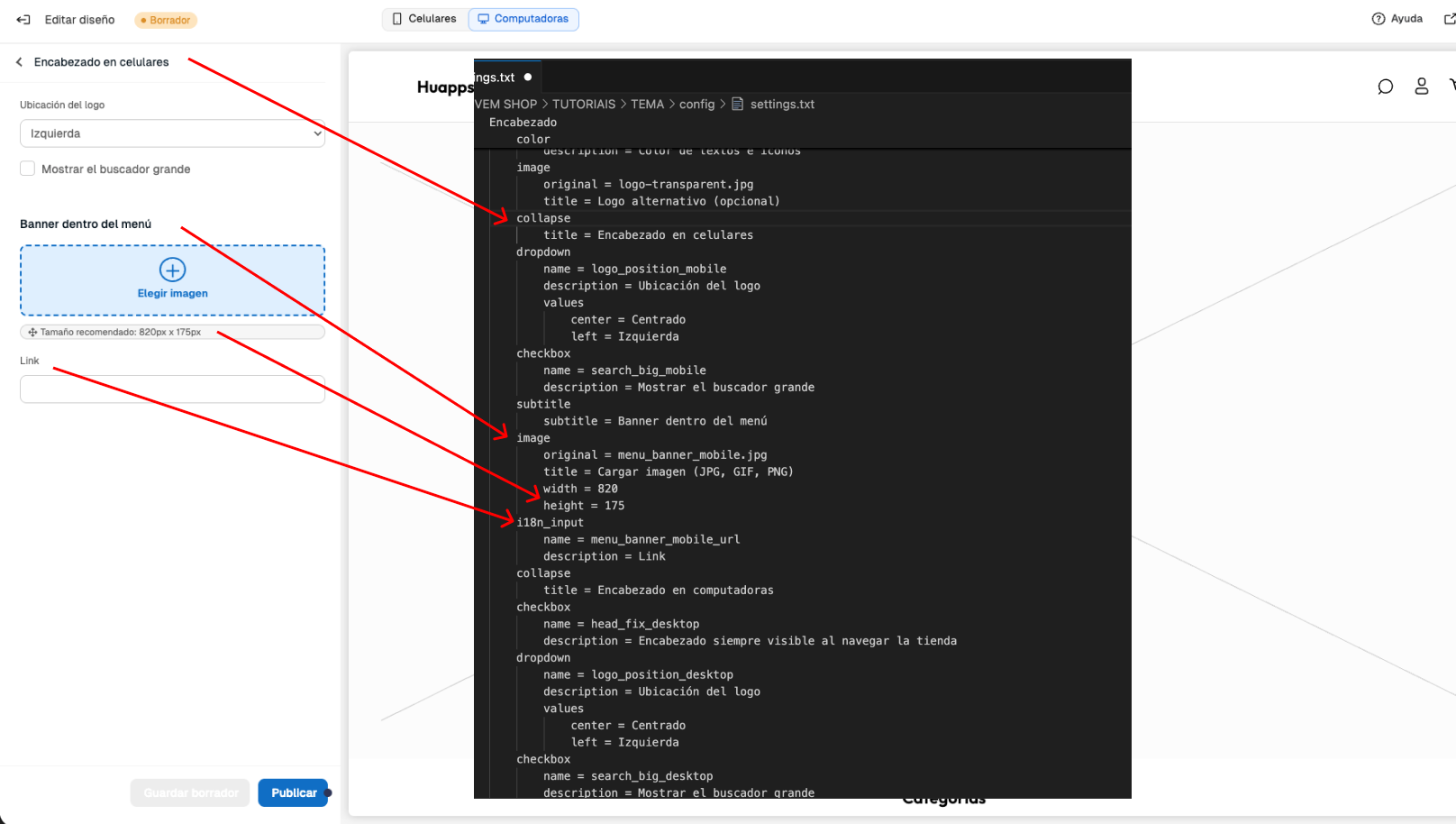Click the line 'original = menu_banner_mobile.jpg'
Viewport: 1456px width, 824px height.
coord(655,455)
